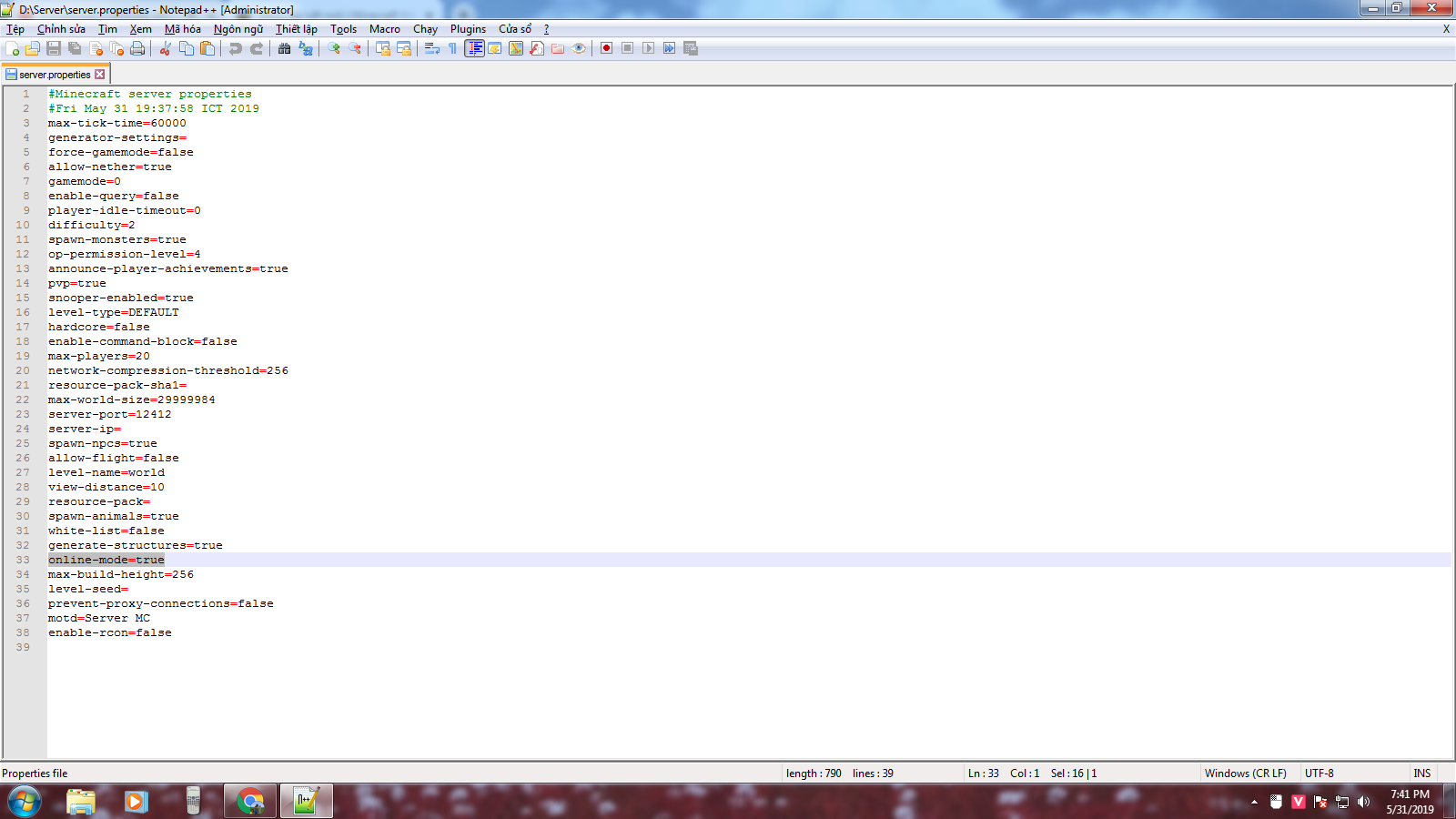
Task: Click line number 16 in the margin
Action: point(23,312)
